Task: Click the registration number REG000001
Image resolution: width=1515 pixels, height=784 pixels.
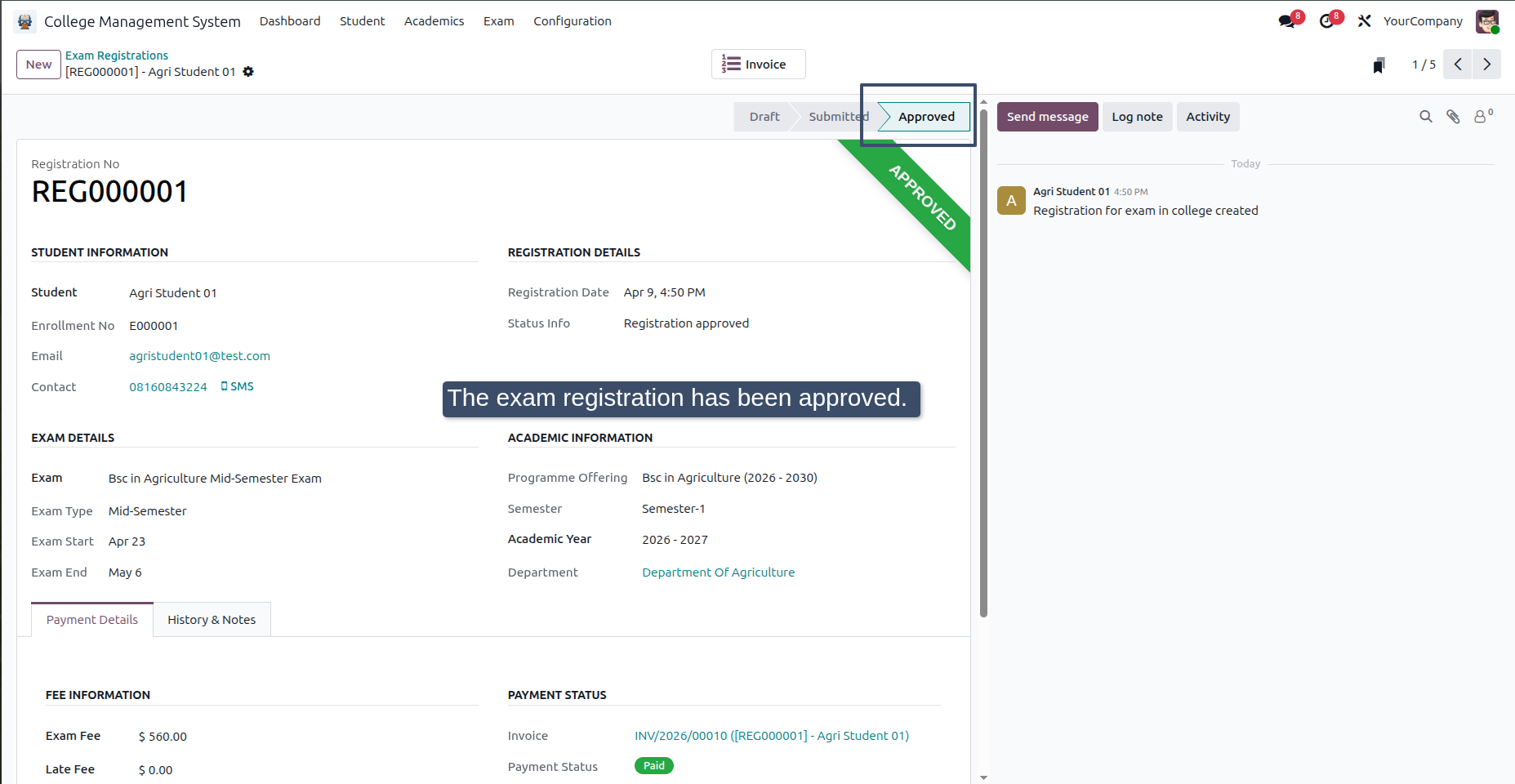Action: [x=109, y=192]
